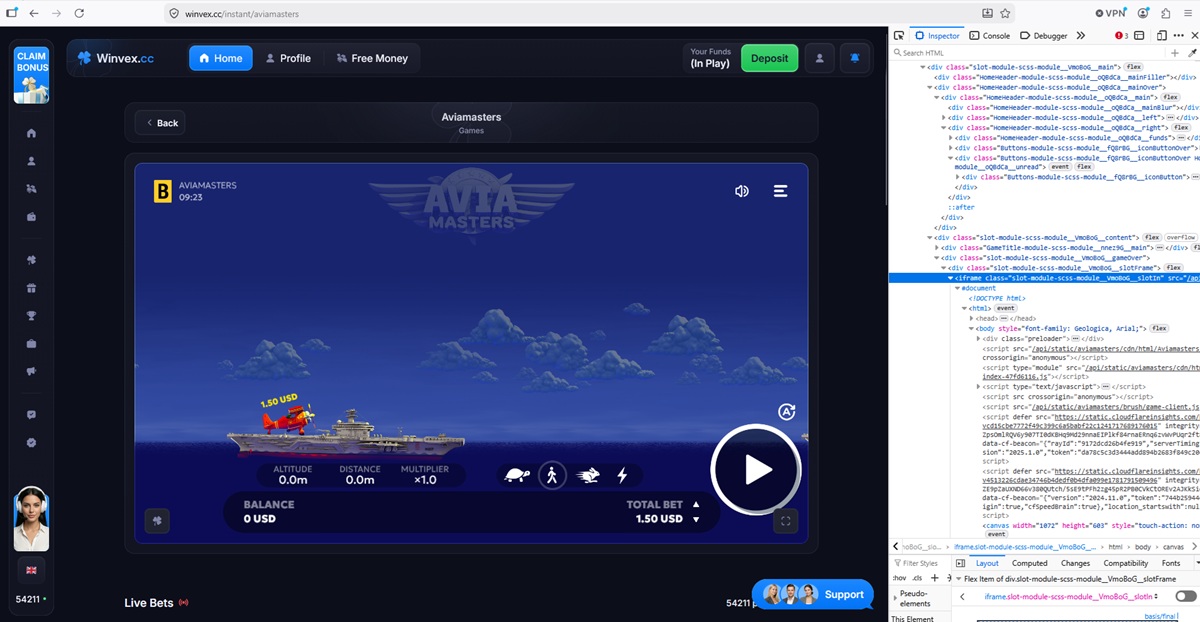Click the winvex.cc address bar
The height and width of the screenshot is (622, 1200).
(x=573, y=13)
